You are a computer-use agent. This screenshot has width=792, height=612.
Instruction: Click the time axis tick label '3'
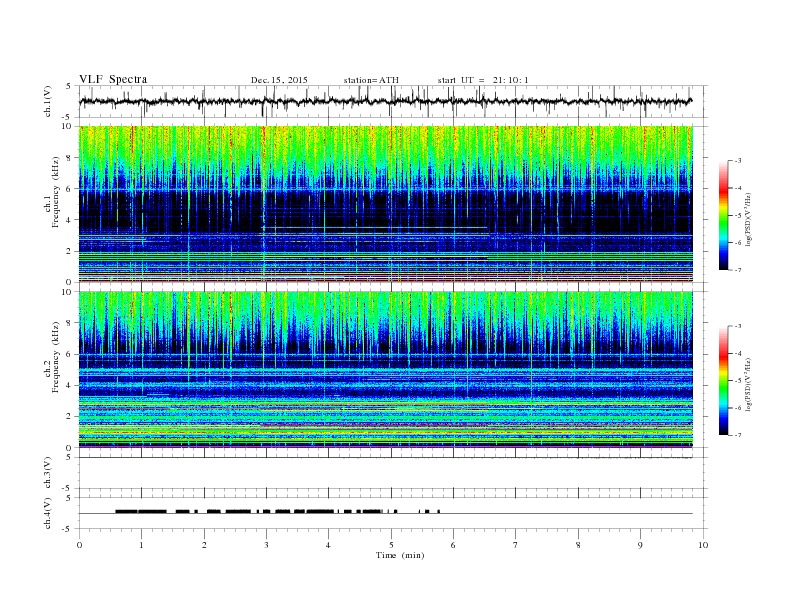[266, 545]
